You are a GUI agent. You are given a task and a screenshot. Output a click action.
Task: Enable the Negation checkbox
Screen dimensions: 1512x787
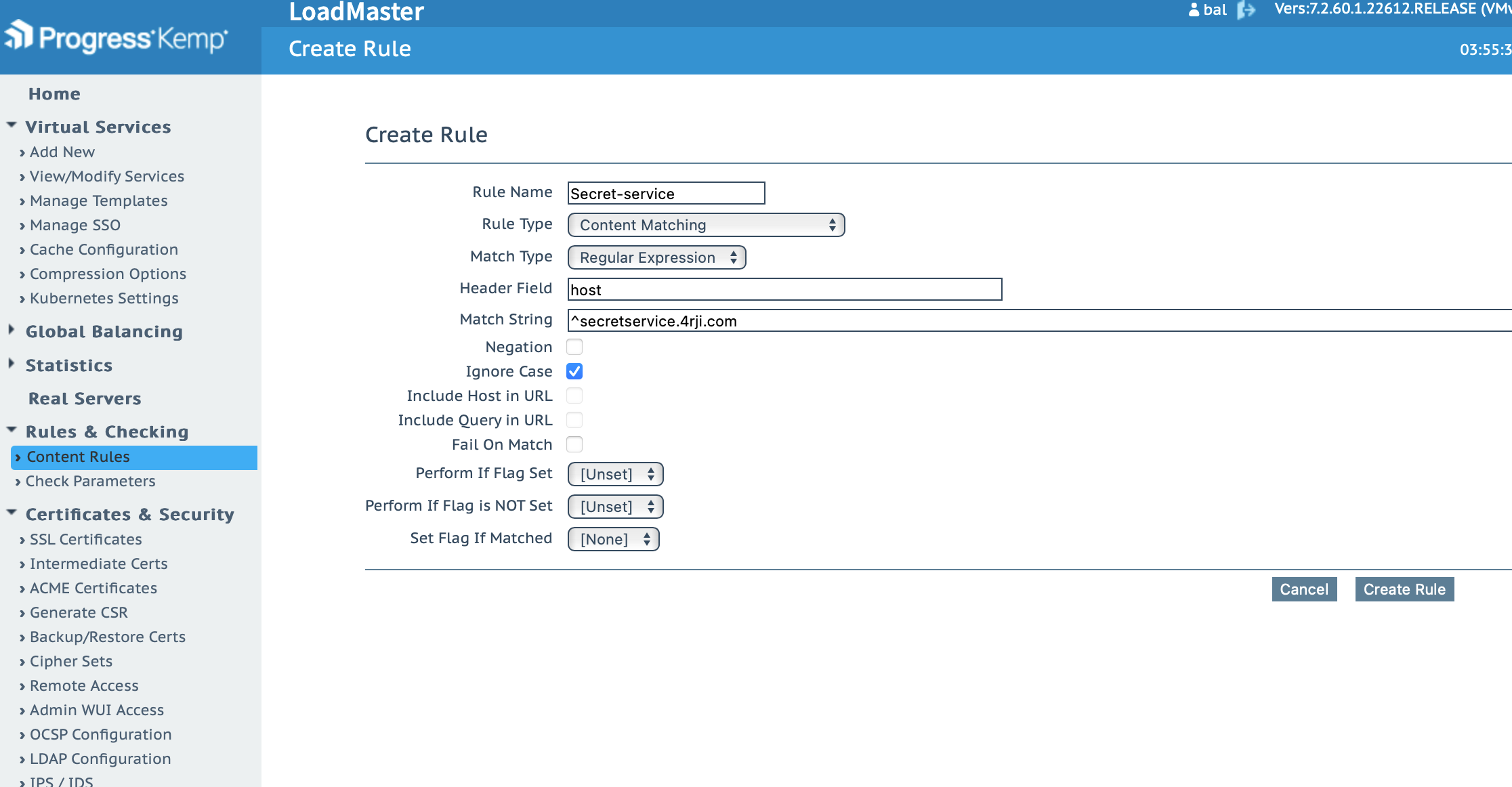[x=574, y=347]
